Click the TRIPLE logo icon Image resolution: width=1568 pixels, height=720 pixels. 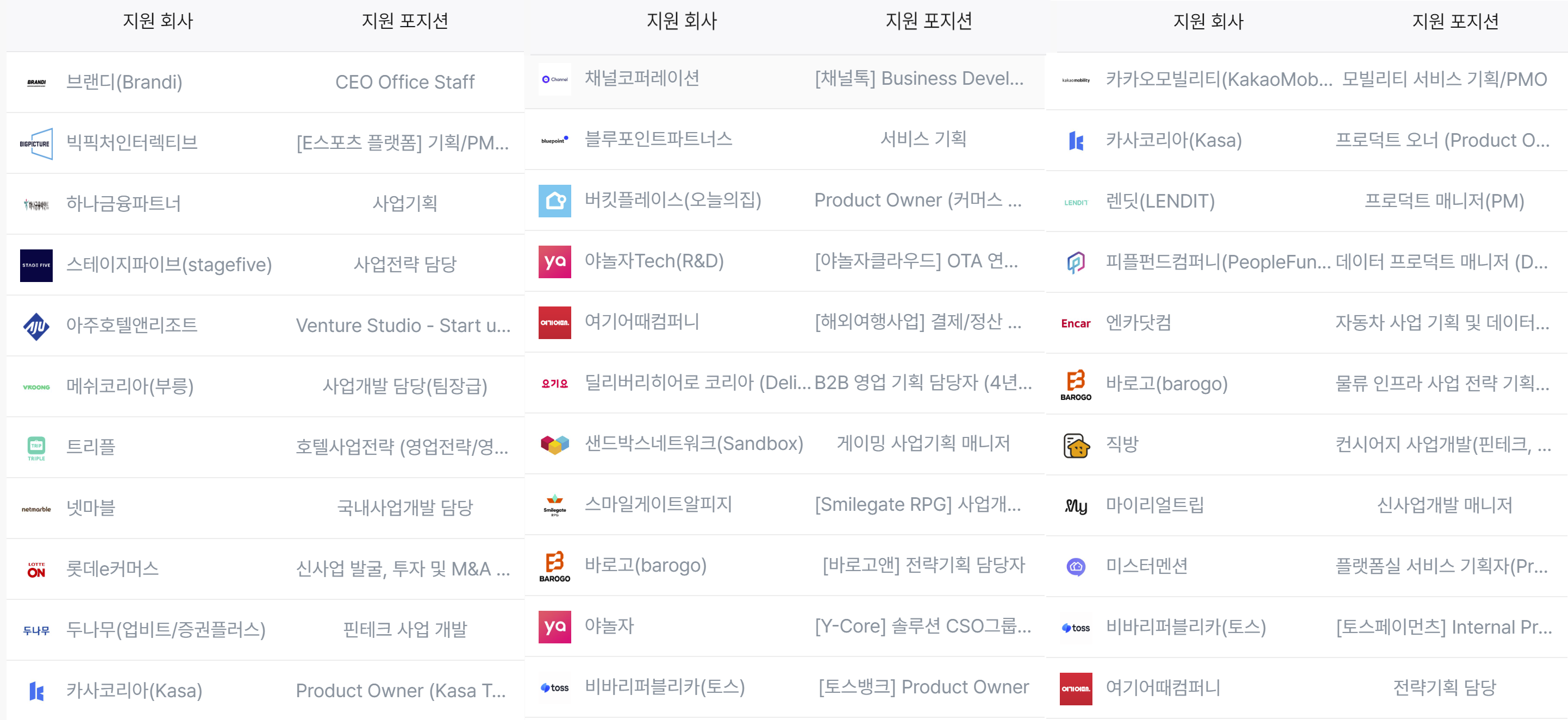point(36,448)
